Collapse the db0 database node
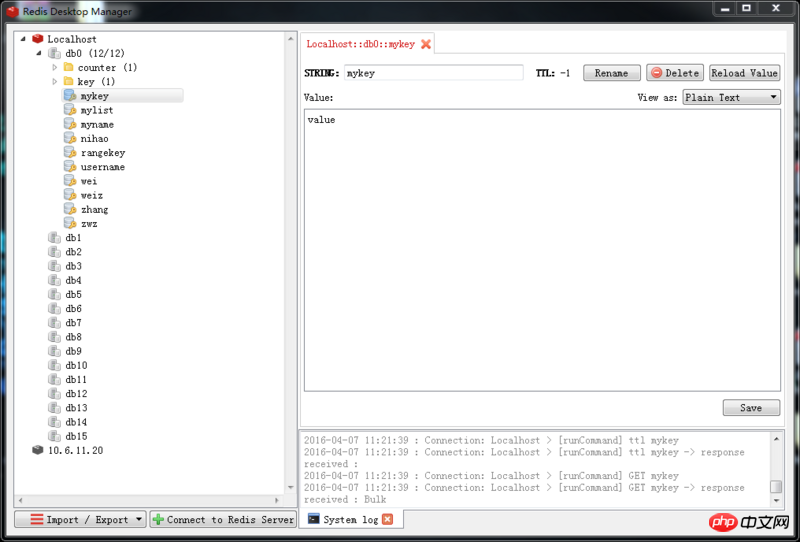This screenshot has height=542, width=800. click(39, 53)
